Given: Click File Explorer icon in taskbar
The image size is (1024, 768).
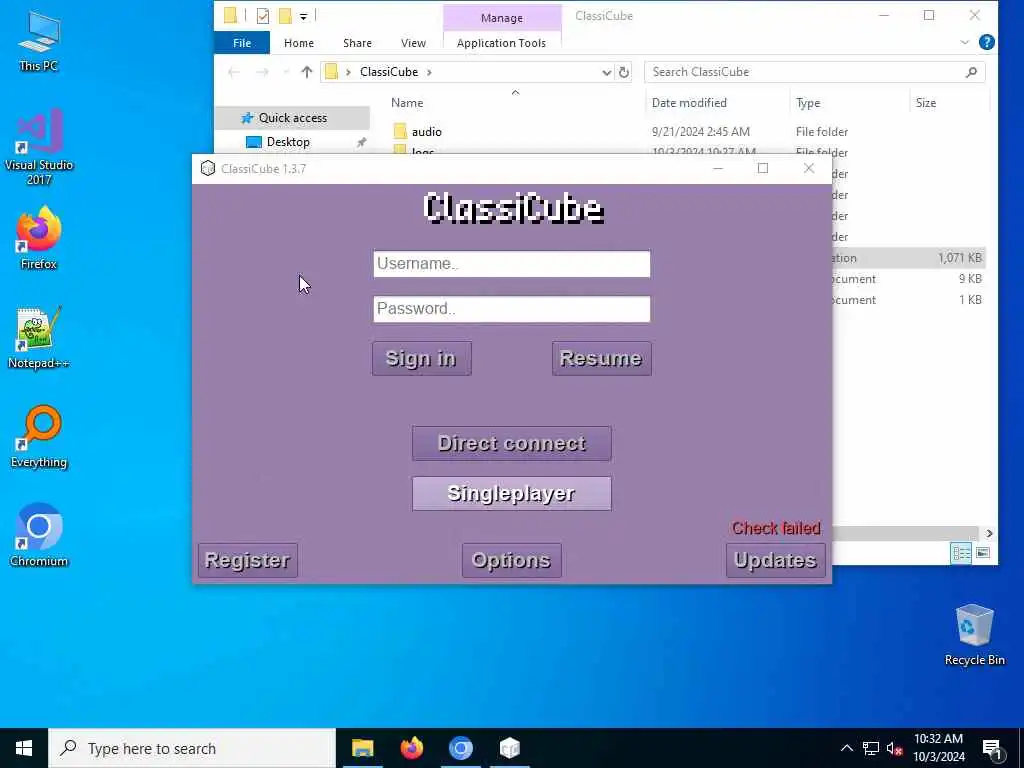Looking at the screenshot, I should pos(362,748).
